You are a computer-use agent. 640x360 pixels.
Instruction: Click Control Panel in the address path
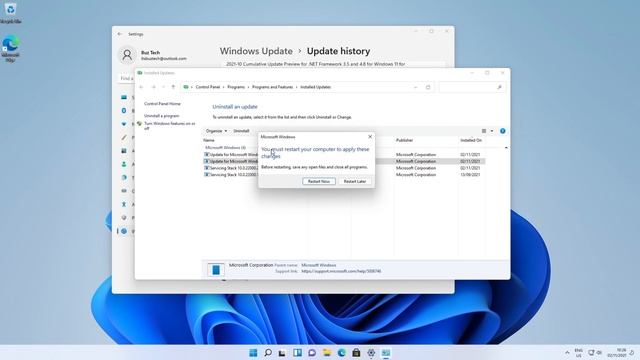point(208,87)
